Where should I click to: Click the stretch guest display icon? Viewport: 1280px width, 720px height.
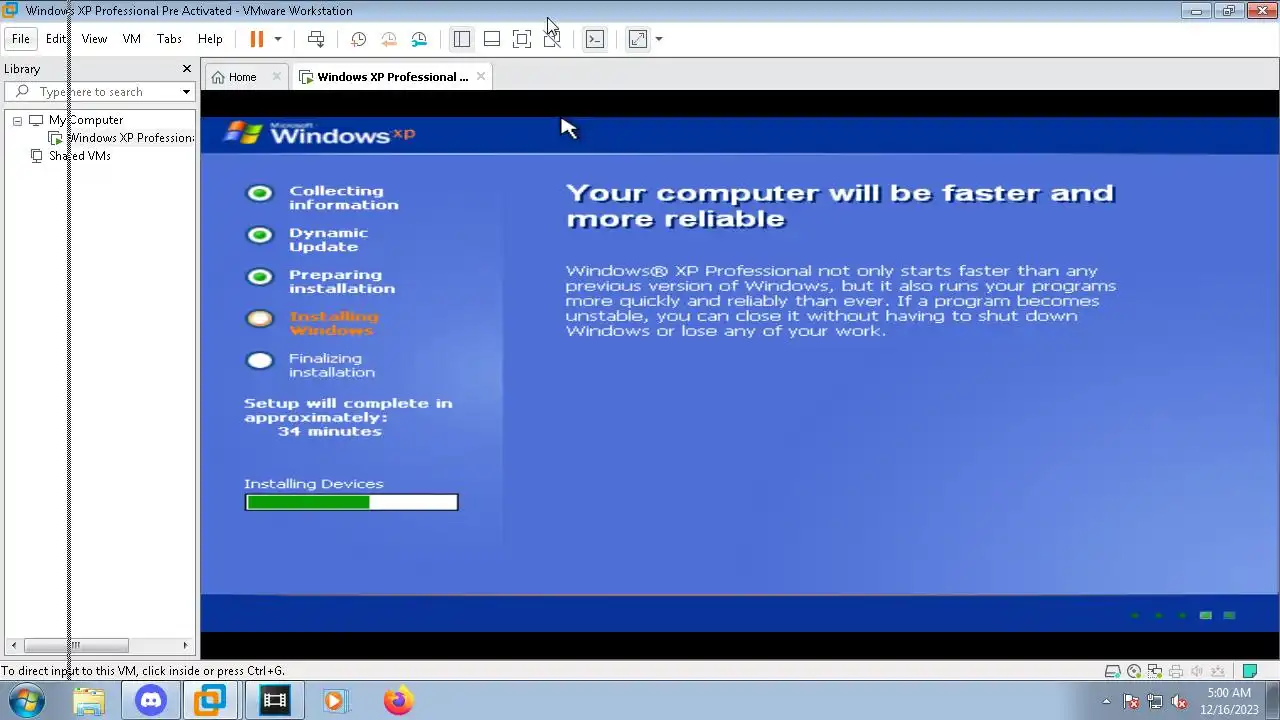(x=638, y=39)
